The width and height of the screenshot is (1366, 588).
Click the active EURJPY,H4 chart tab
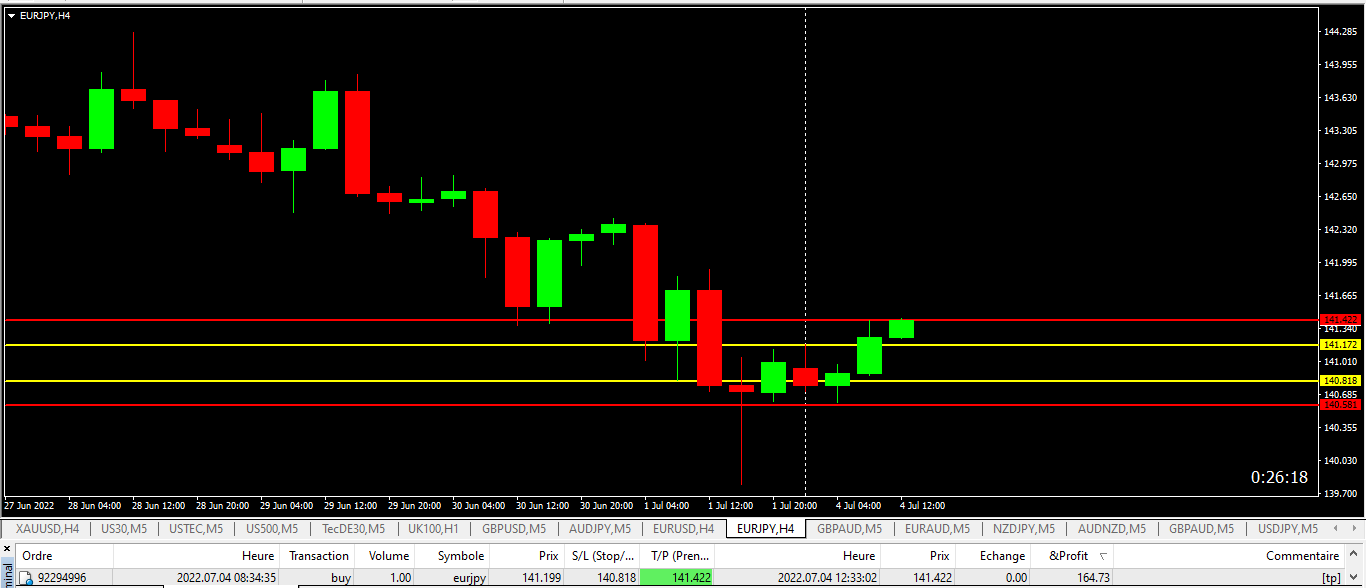765,528
